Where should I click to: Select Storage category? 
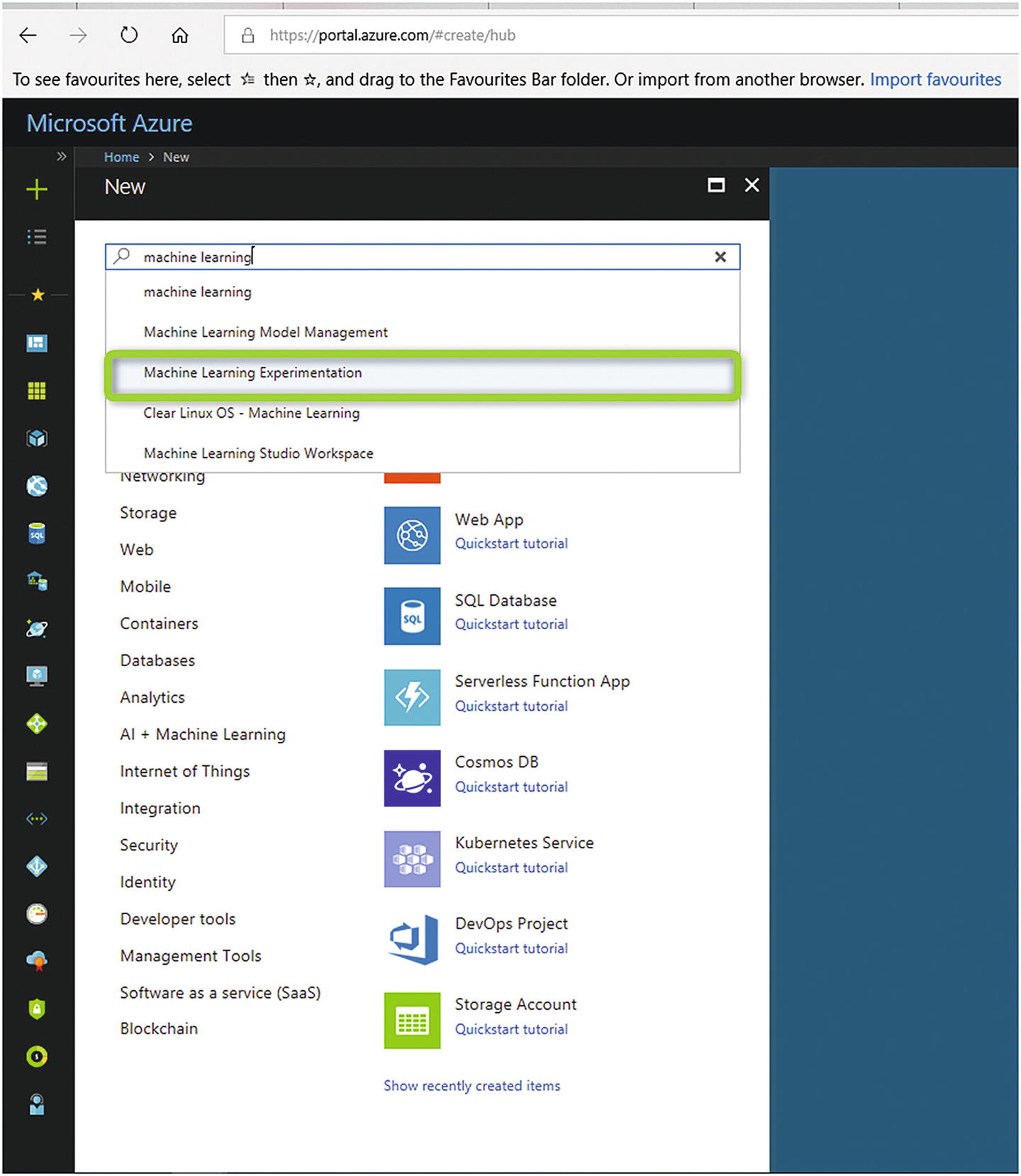point(148,514)
